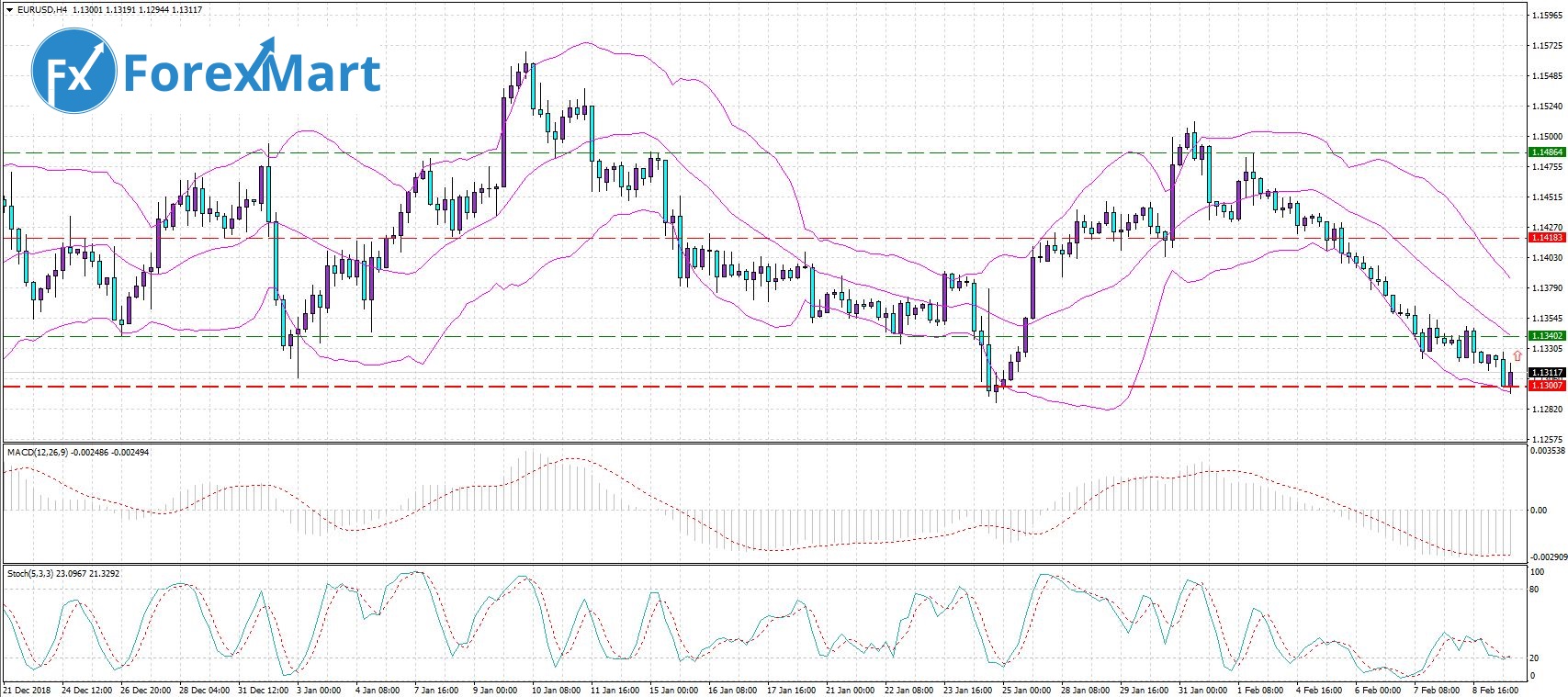Select the green 1.13402 price level label
This screenshot has width=1568, height=697.
tap(1546, 336)
